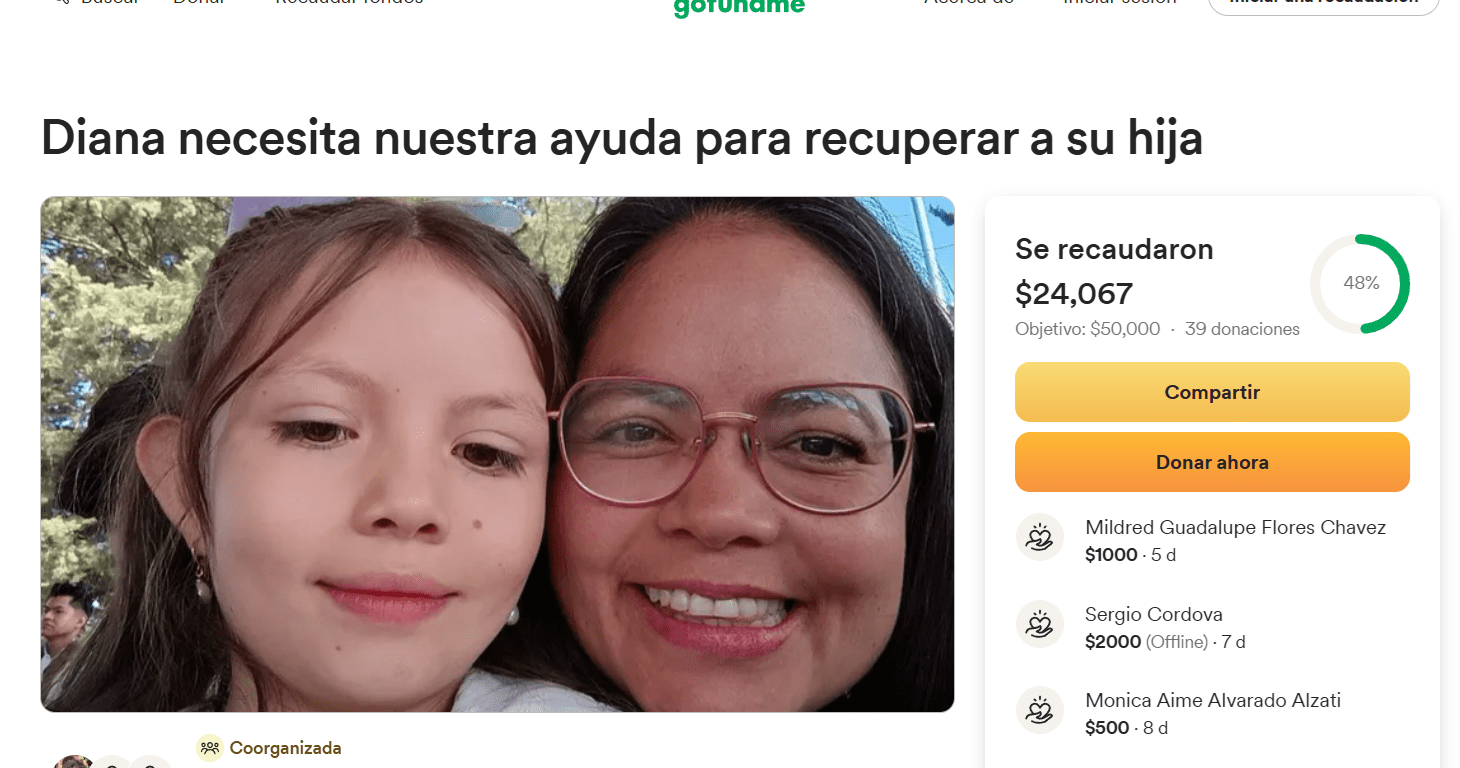Click the Iniciar una recaudación button
The height and width of the screenshot is (768, 1460).
pyautogui.click(x=1324, y=5)
